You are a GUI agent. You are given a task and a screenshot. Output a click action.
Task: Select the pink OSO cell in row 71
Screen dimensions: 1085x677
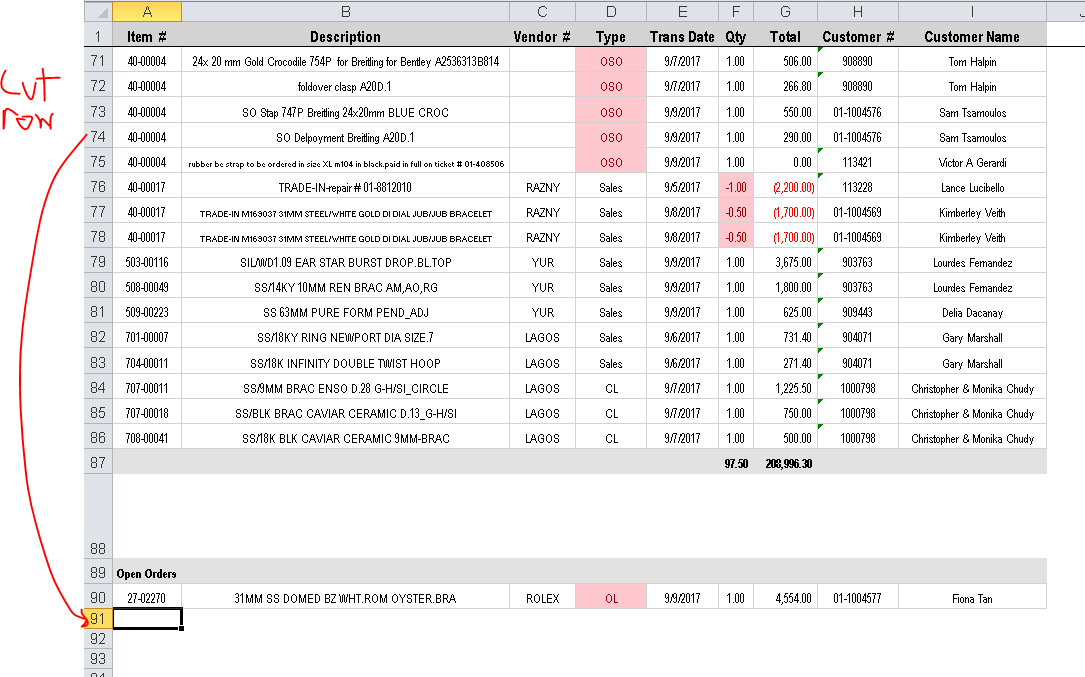610,61
